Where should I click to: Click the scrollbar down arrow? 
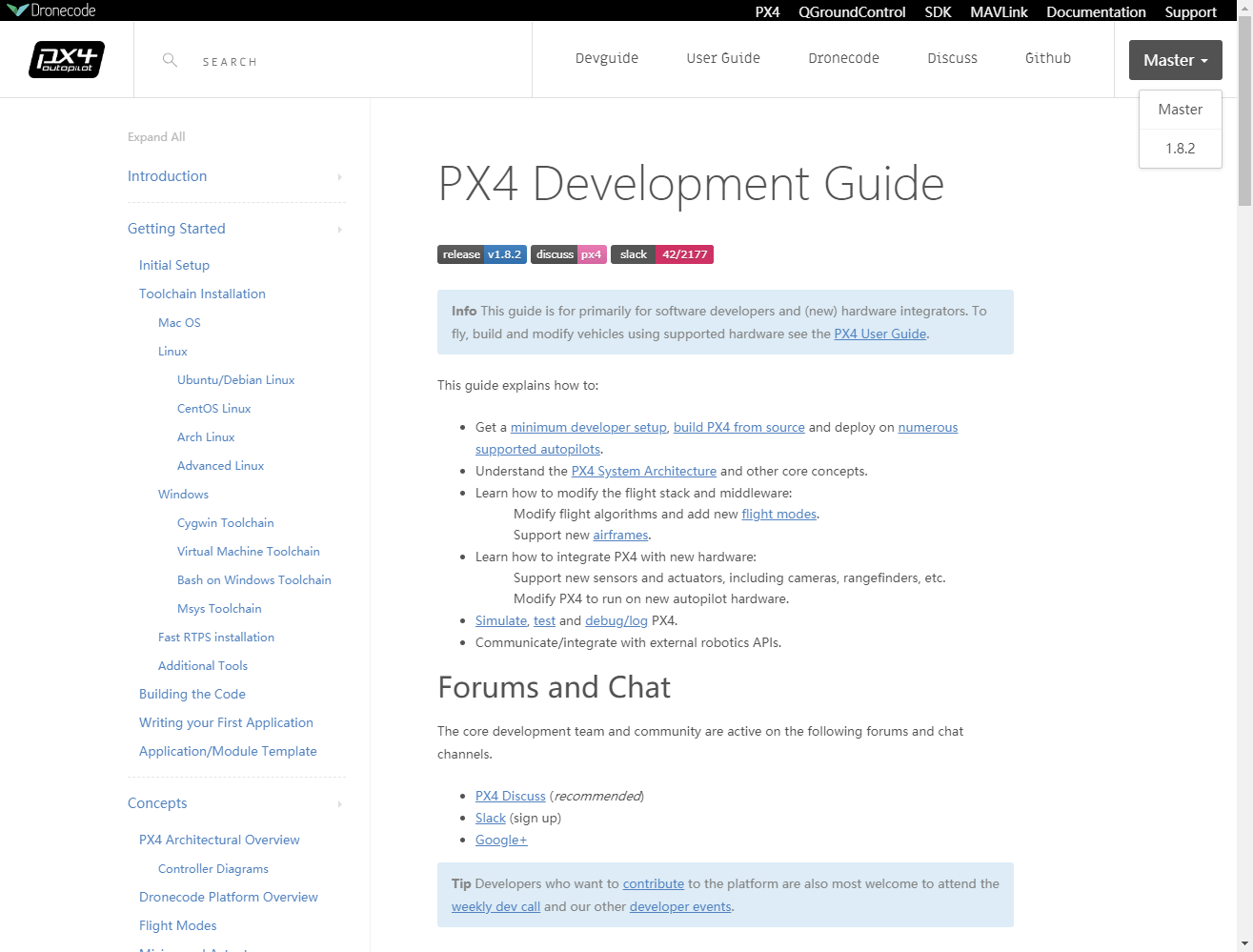click(x=1245, y=944)
